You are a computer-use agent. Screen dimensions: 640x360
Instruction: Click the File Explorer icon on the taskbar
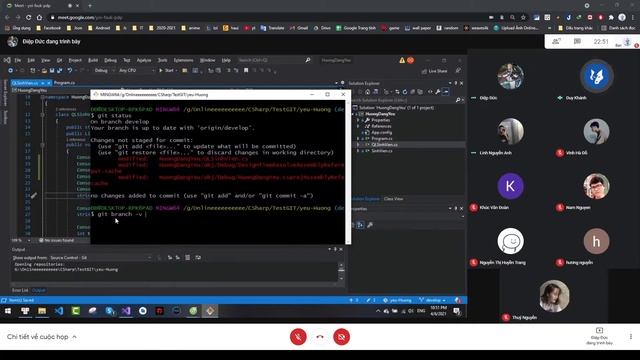[42, 311]
